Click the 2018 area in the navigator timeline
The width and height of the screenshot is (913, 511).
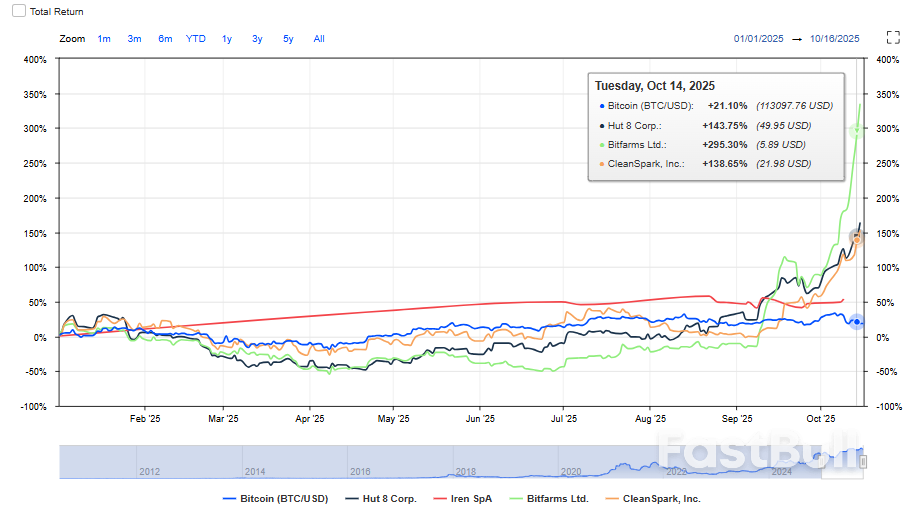tap(465, 471)
